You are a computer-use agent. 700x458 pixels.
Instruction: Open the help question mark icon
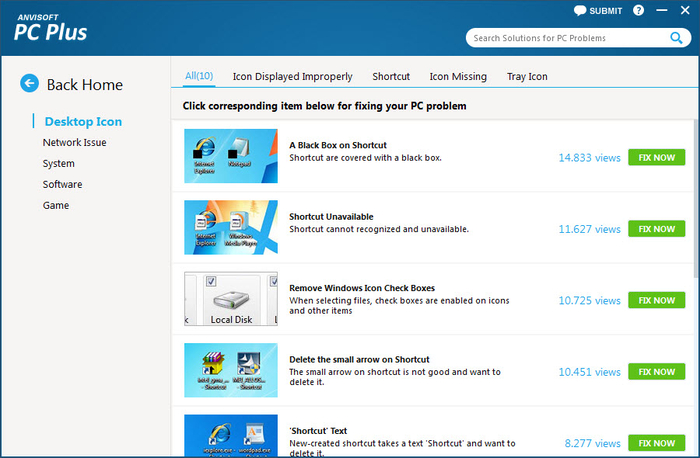click(x=639, y=11)
